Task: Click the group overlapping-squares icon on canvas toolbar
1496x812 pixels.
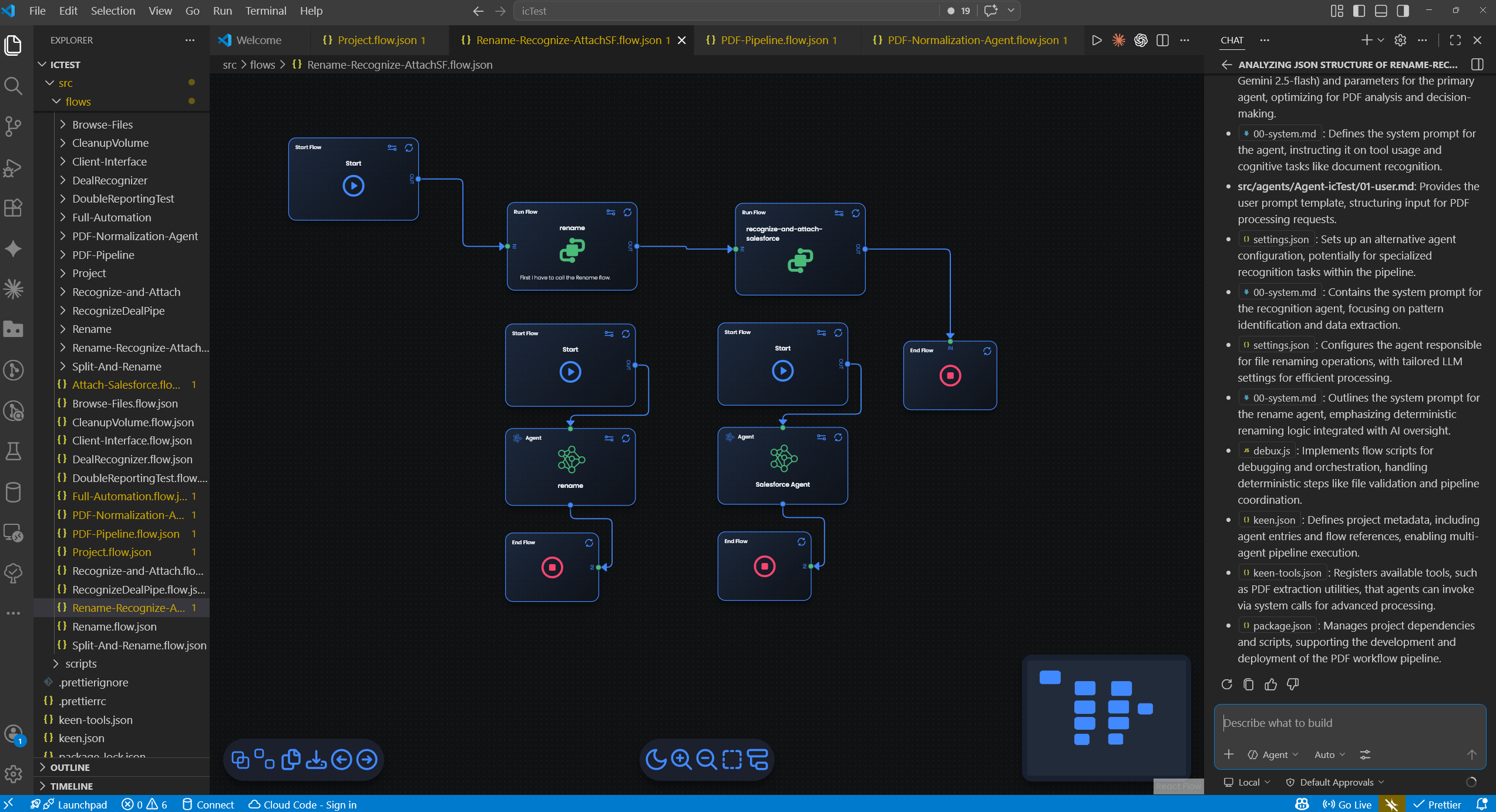Action: click(240, 760)
